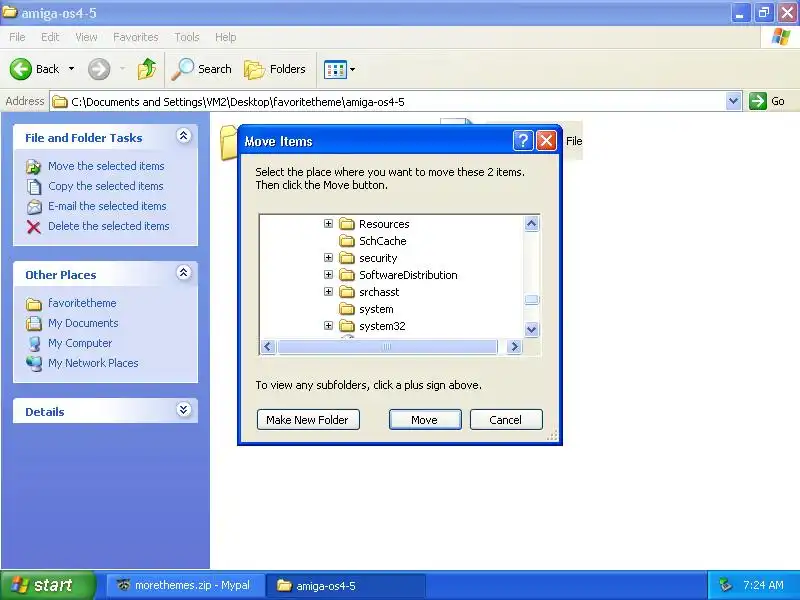Select the Resources folder in tree
This screenshot has height=600, width=800.
coord(384,224)
